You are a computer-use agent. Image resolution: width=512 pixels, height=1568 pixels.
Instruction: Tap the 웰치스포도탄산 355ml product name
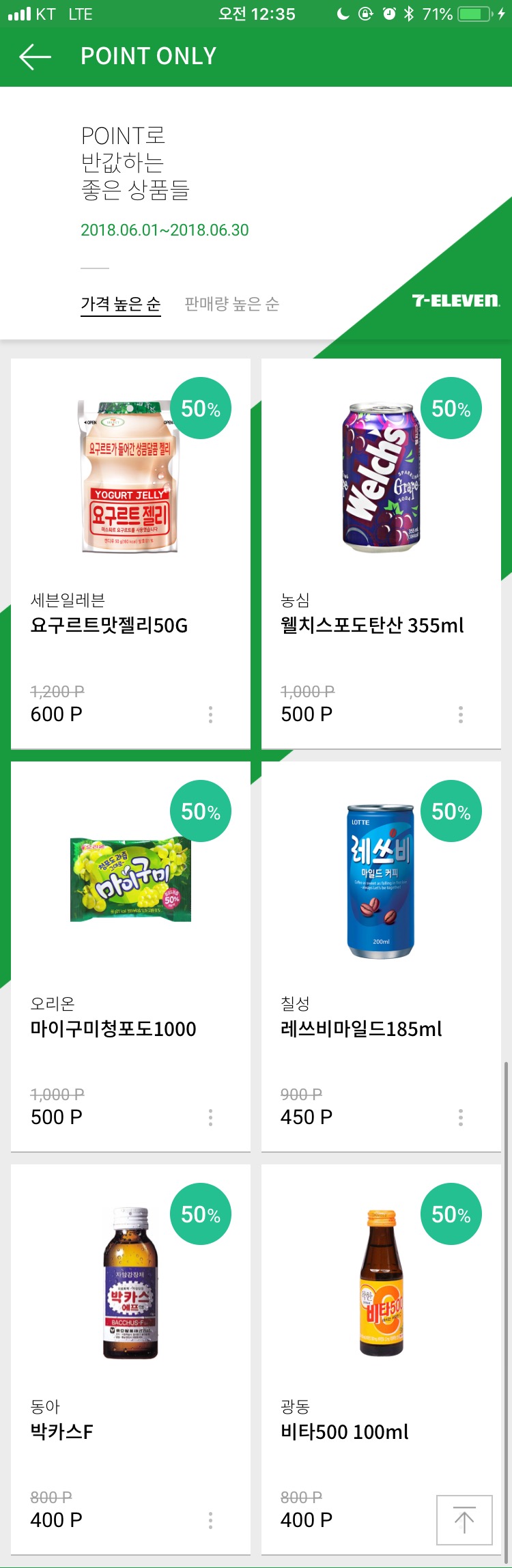click(x=372, y=626)
